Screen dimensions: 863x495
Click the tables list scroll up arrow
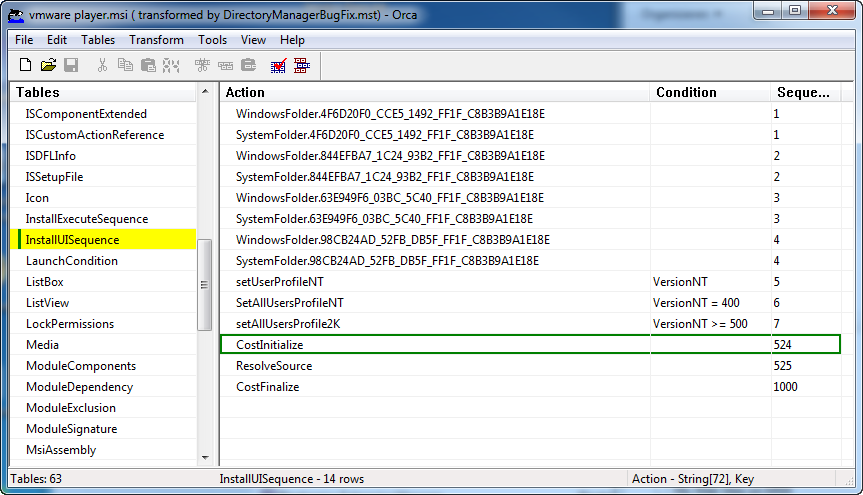(205, 91)
